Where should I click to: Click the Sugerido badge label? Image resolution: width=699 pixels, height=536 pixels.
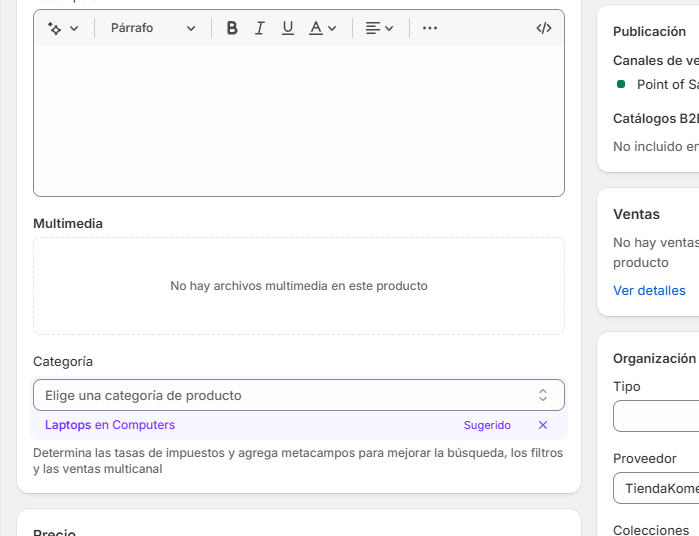pyautogui.click(x=487, y=425)
